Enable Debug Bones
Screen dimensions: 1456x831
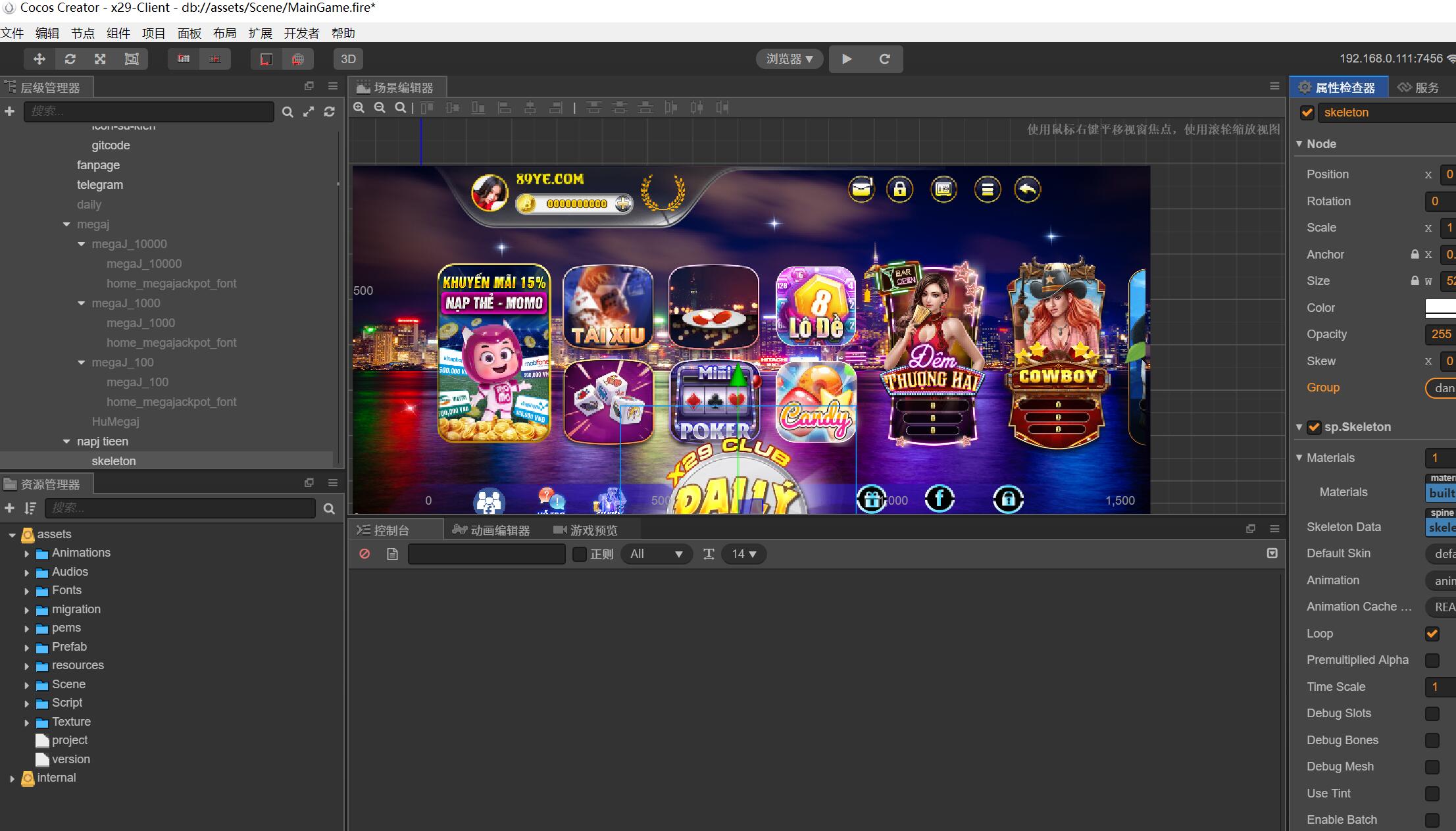pos(1432,740)
